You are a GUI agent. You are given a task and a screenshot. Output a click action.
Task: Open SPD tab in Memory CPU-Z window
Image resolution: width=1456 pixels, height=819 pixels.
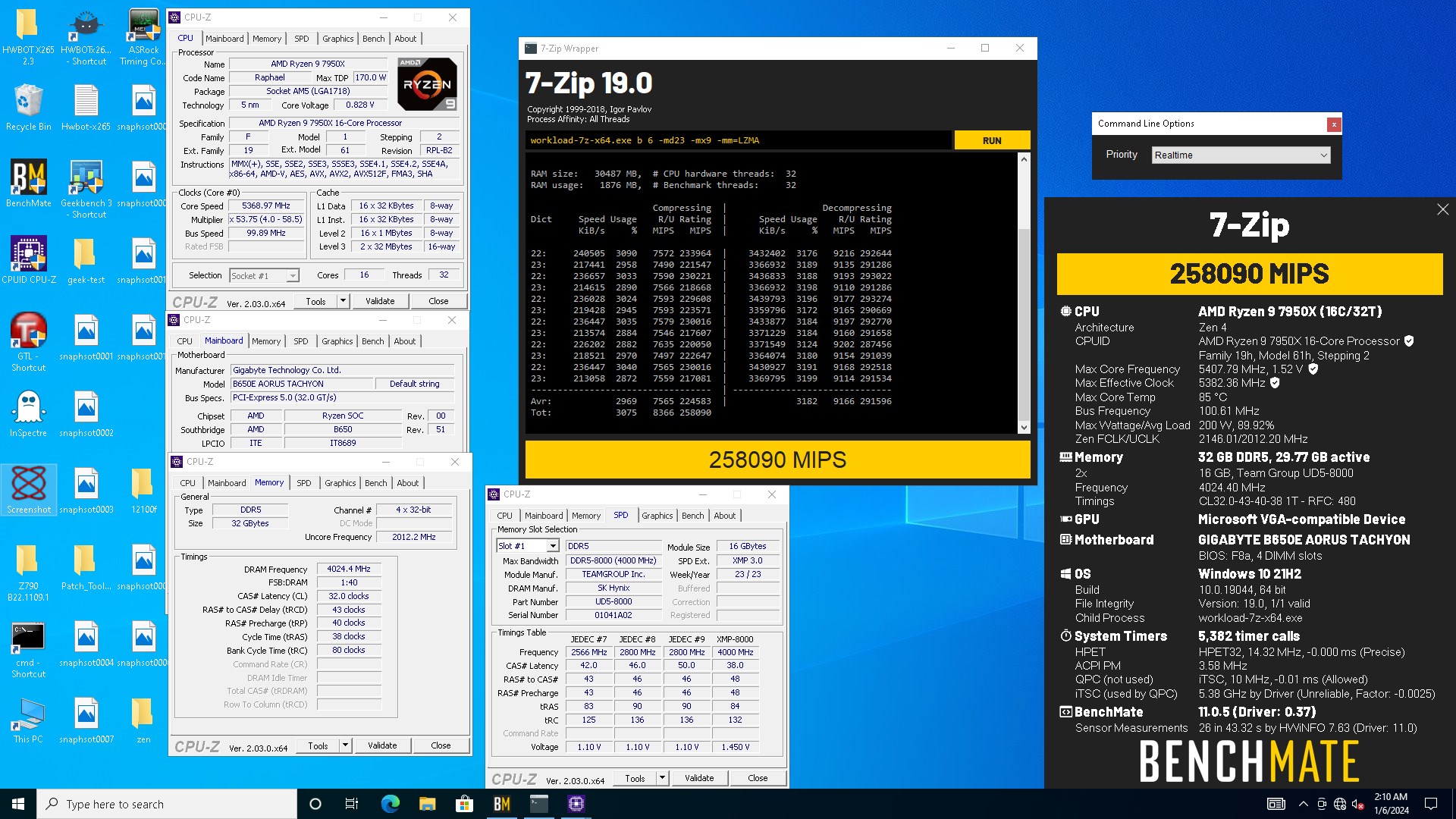pyautogui.click(x=303, y=483)
